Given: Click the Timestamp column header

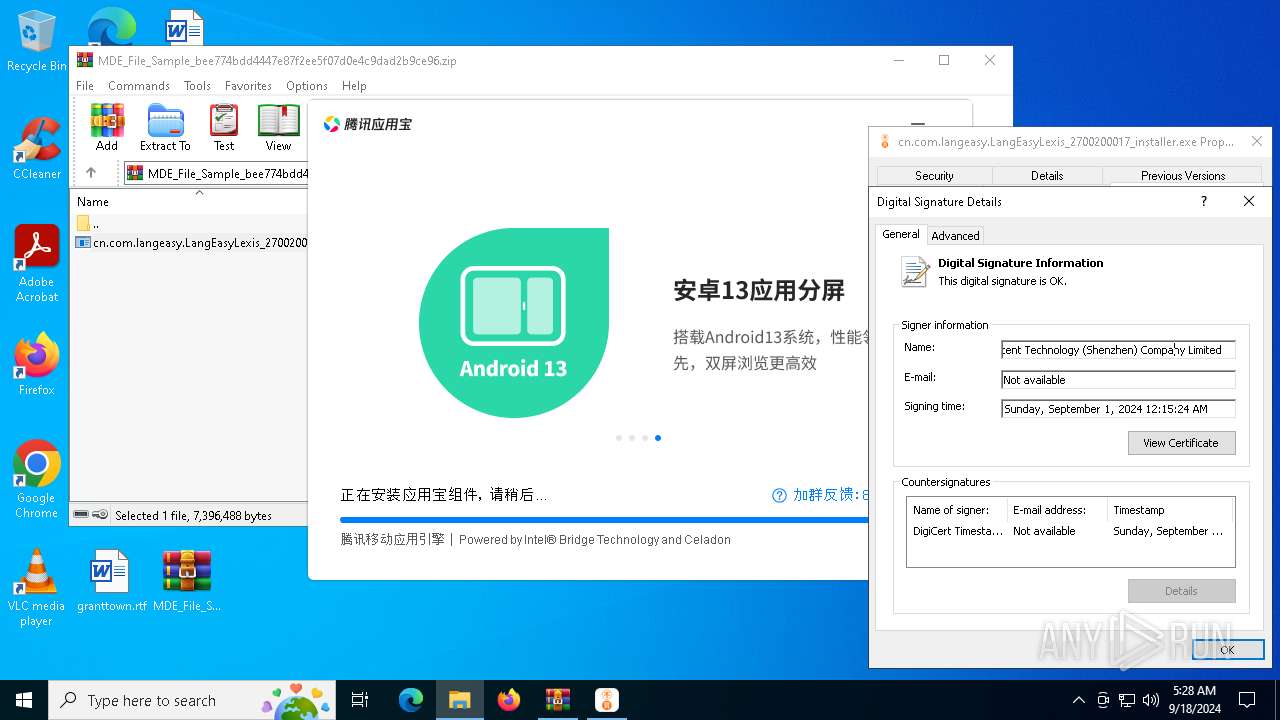Looking at the screenshot, I should coord(1170,510).
